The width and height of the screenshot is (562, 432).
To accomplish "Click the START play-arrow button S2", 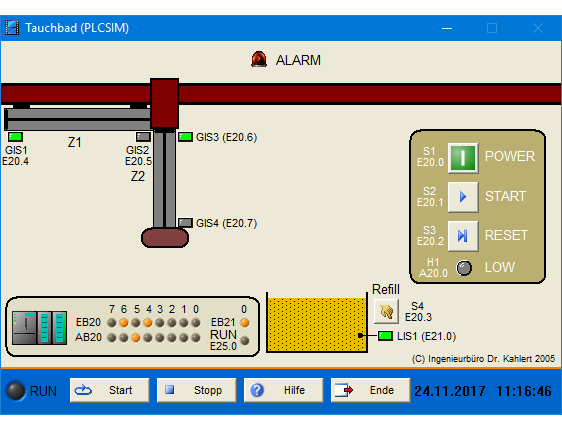I will coord(463,197).
